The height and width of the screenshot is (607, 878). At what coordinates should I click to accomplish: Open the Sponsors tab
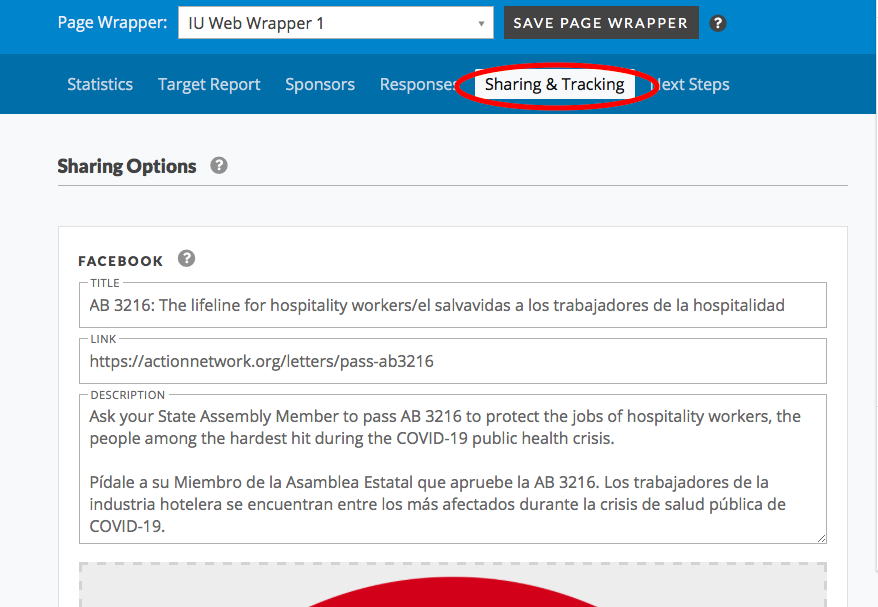[x=320, y=85]
